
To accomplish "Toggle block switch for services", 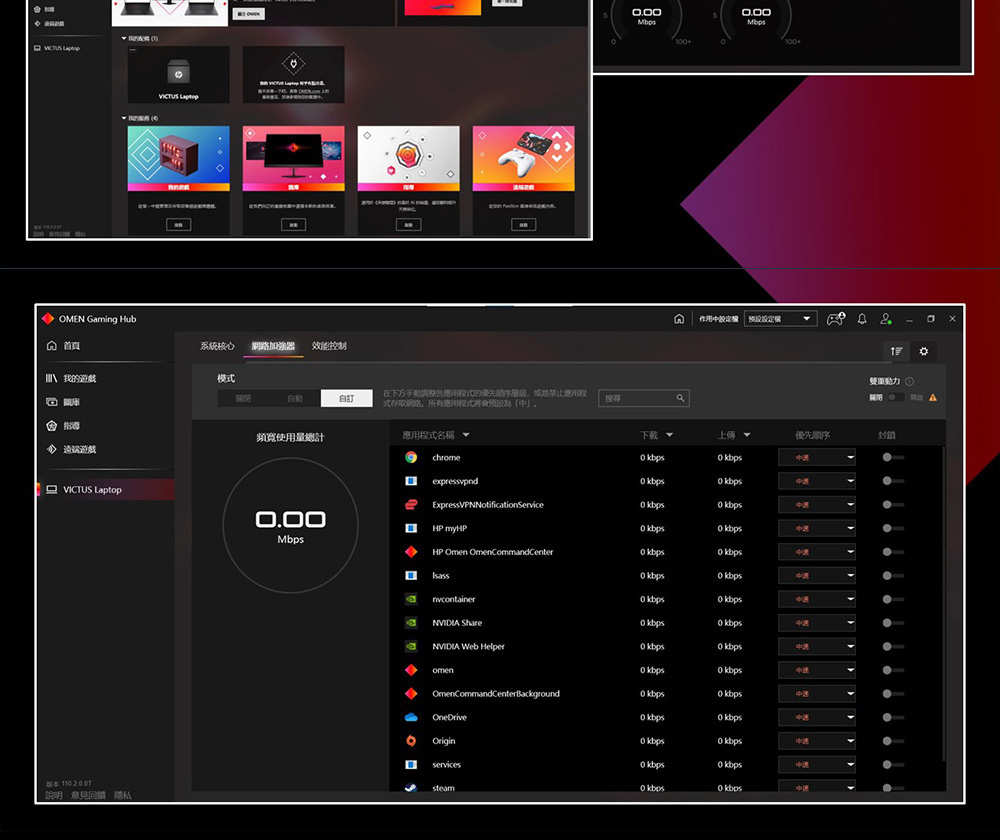I will 893,764.
